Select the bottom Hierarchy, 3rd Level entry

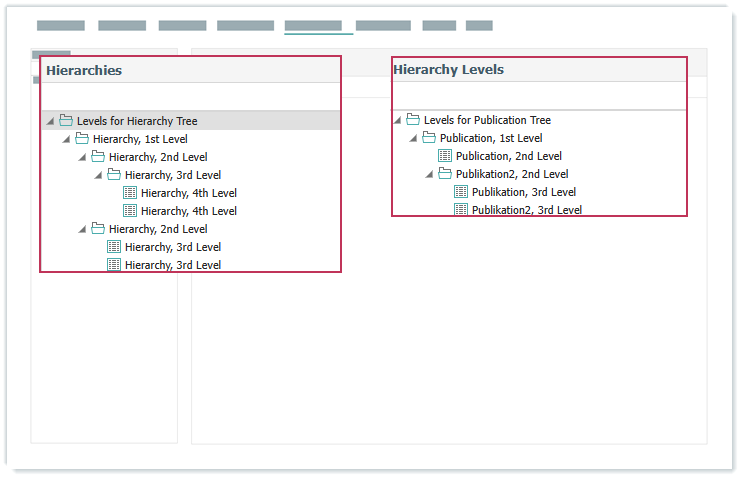(172, 265)
